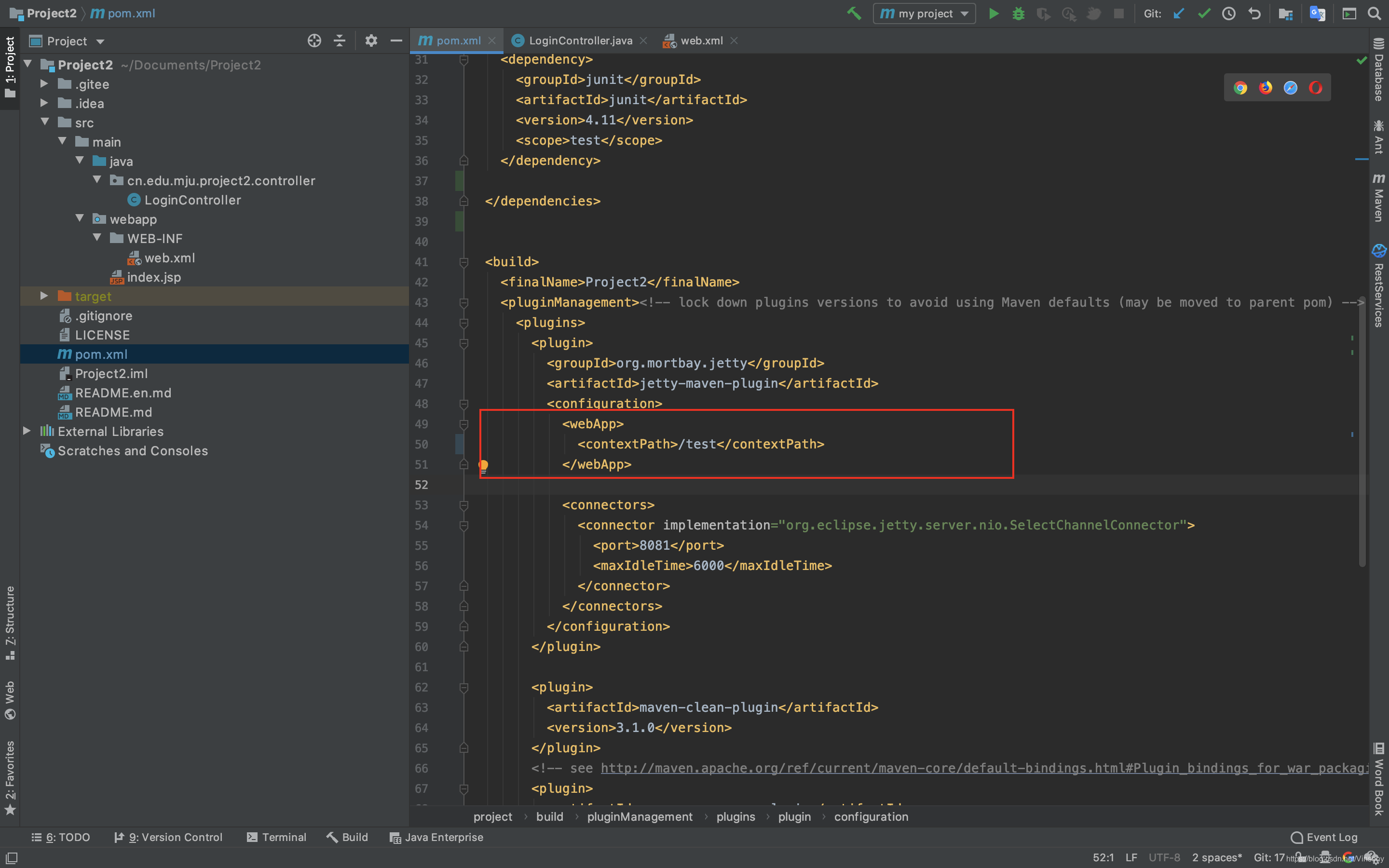
Task: Open the Structure tool window
Action: coord(10,623)
